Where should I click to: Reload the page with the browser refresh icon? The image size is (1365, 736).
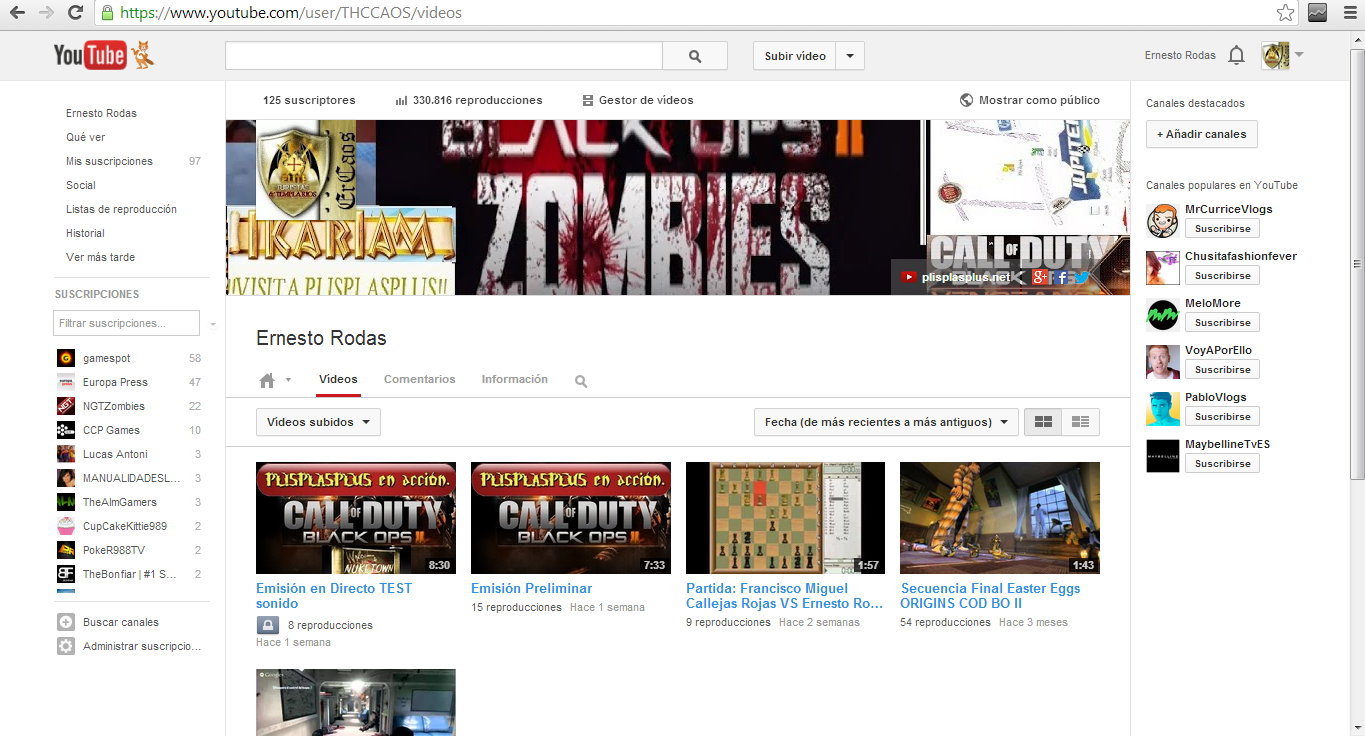75,13
